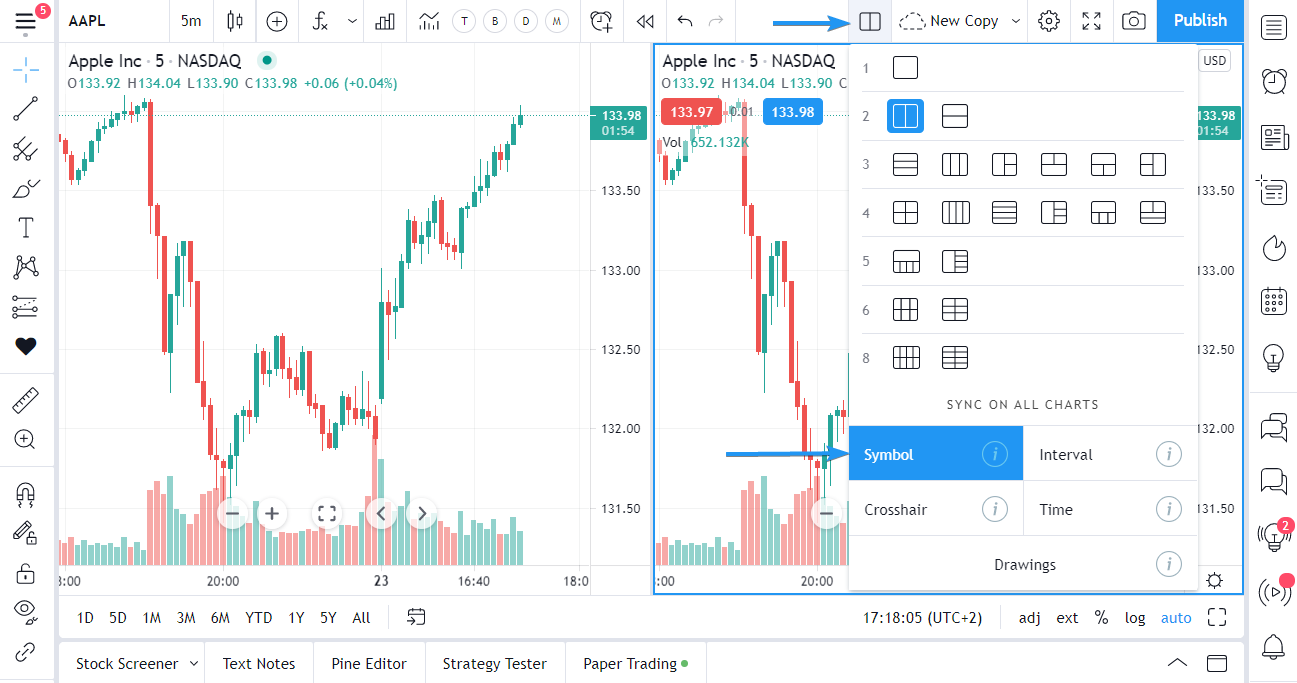Enable Interval sync on all charts
This screenshot has height=683, width=1297.
pyautogui.click(x=1110, y=454)
